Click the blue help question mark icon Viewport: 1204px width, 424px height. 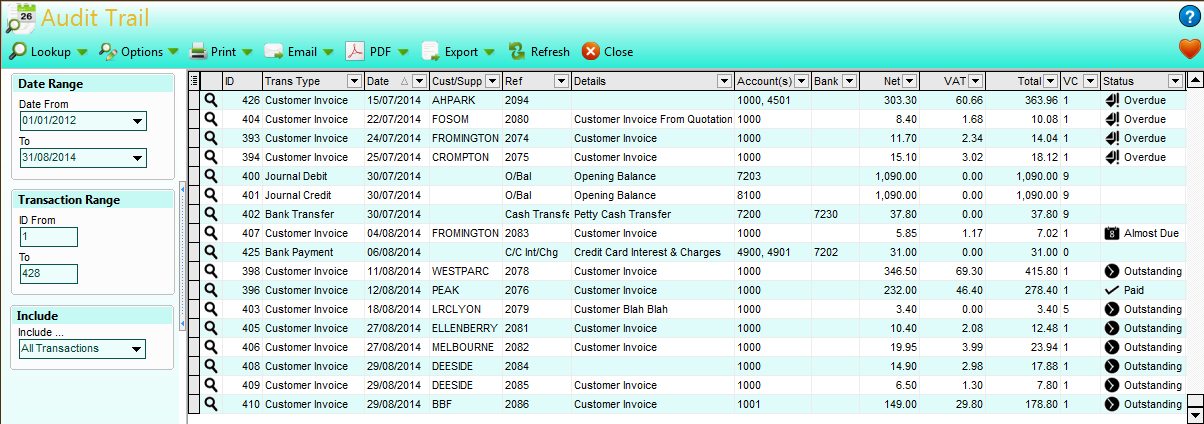pyautogui.click(x=1188, y=15)
